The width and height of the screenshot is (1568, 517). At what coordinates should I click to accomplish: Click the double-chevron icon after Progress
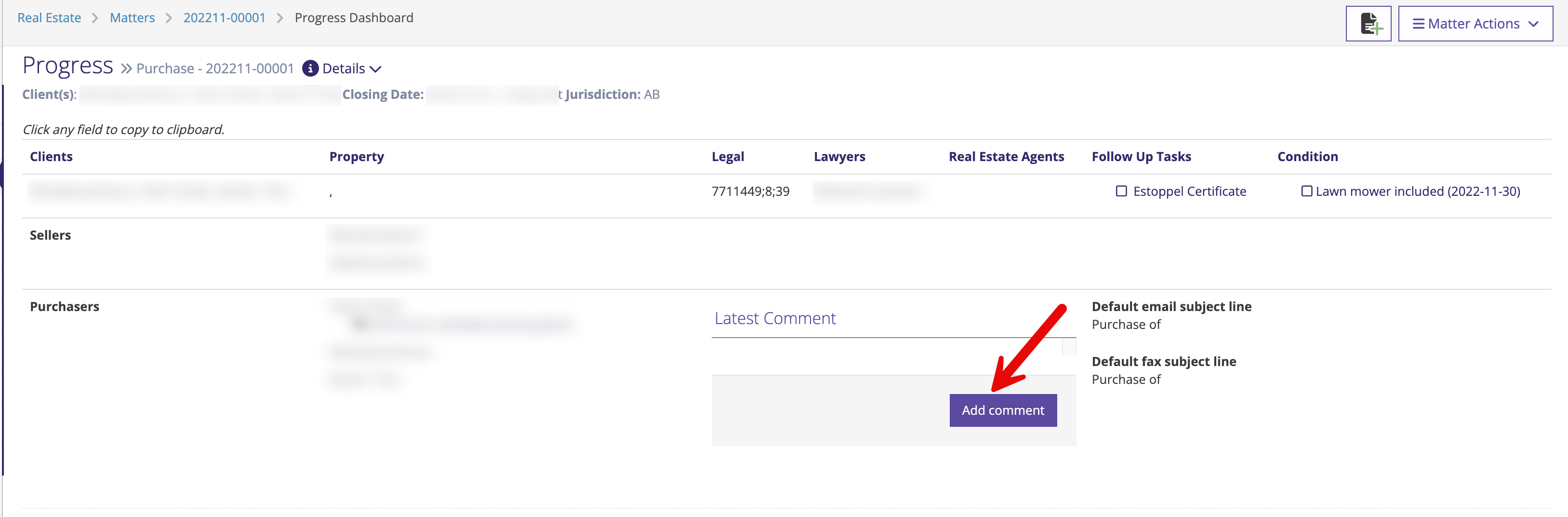point(126,68)
